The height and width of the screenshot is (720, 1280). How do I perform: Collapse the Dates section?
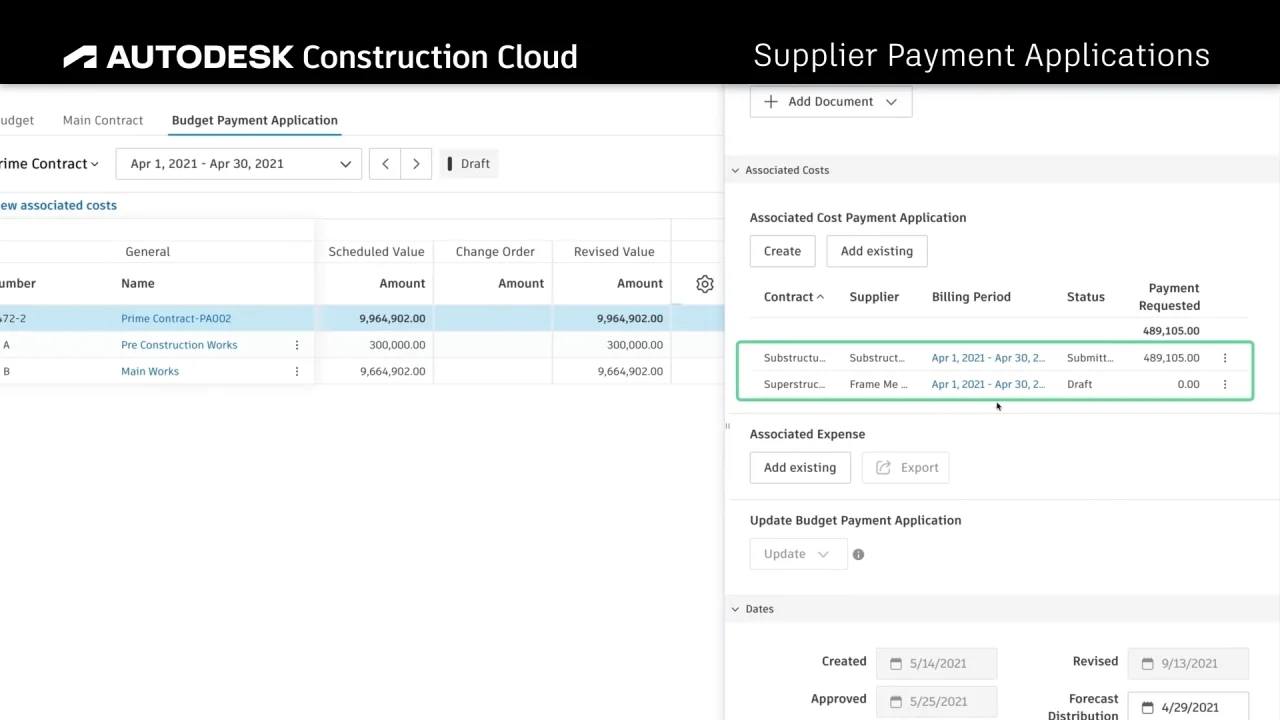point(735,609)
